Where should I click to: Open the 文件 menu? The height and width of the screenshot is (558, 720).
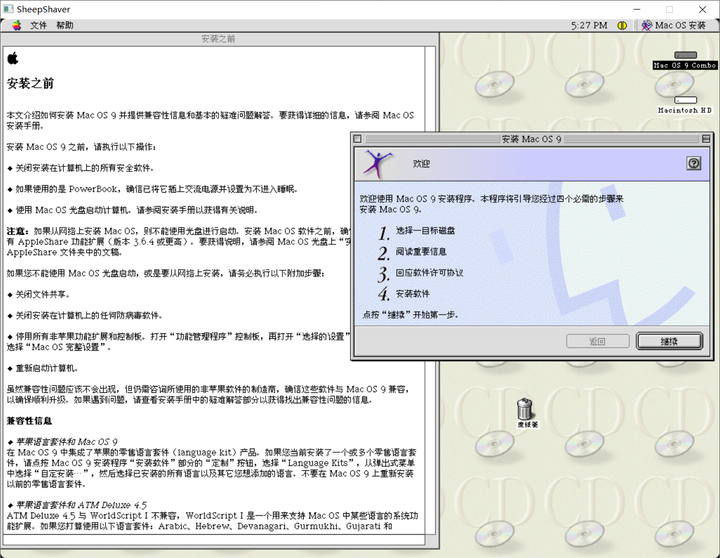pyautogui.click(x=39, y=25)
